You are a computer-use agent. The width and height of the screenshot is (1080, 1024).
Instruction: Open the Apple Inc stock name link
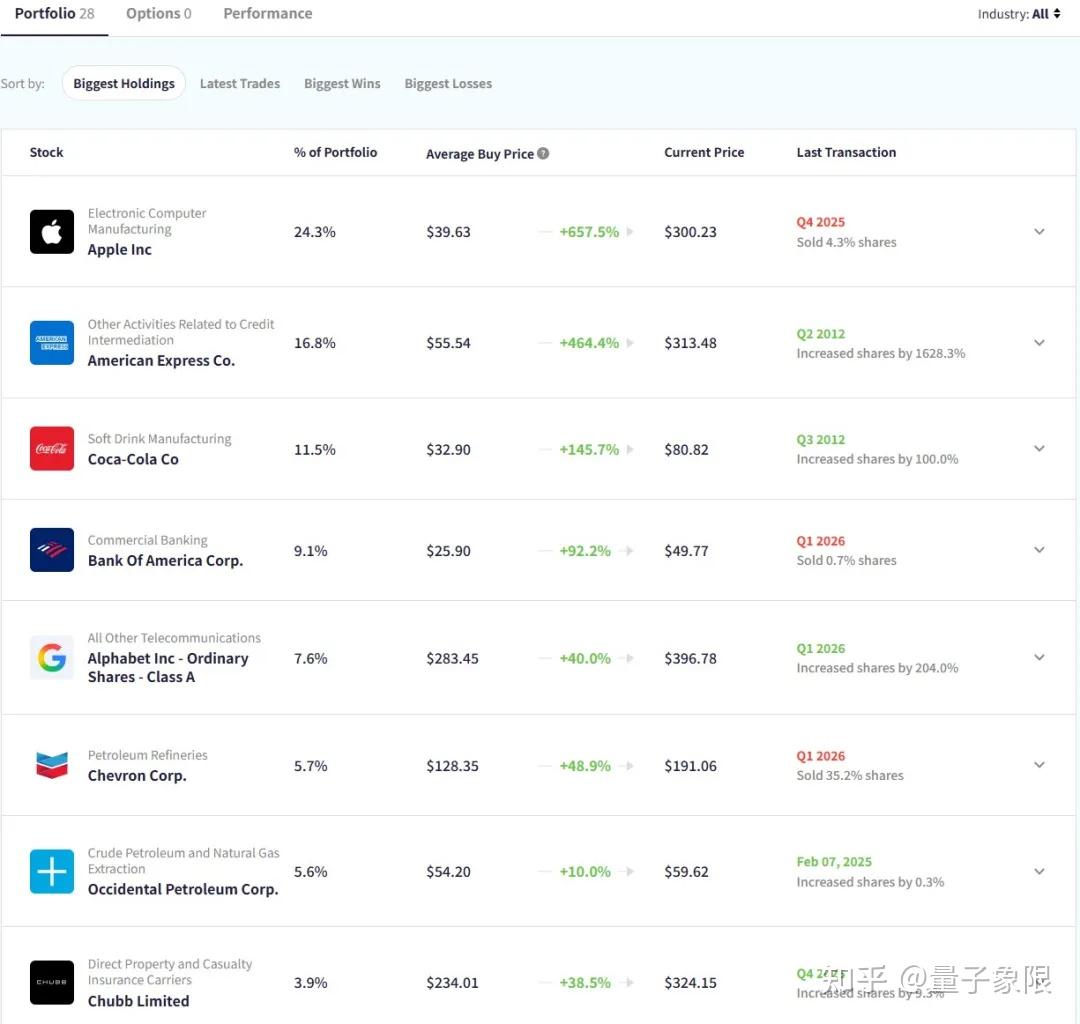click(120, 249)
